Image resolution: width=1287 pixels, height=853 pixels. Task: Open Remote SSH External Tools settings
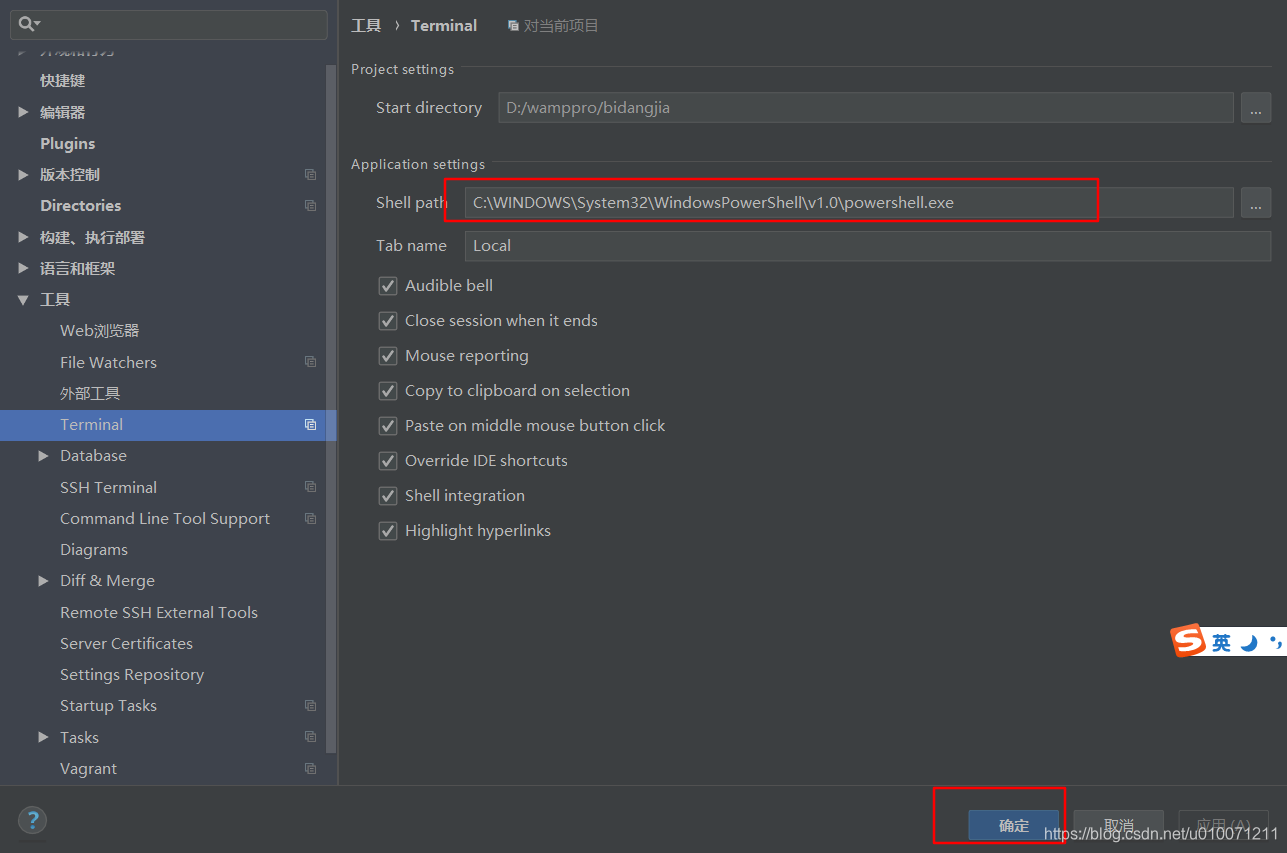[x=159, y=612]
